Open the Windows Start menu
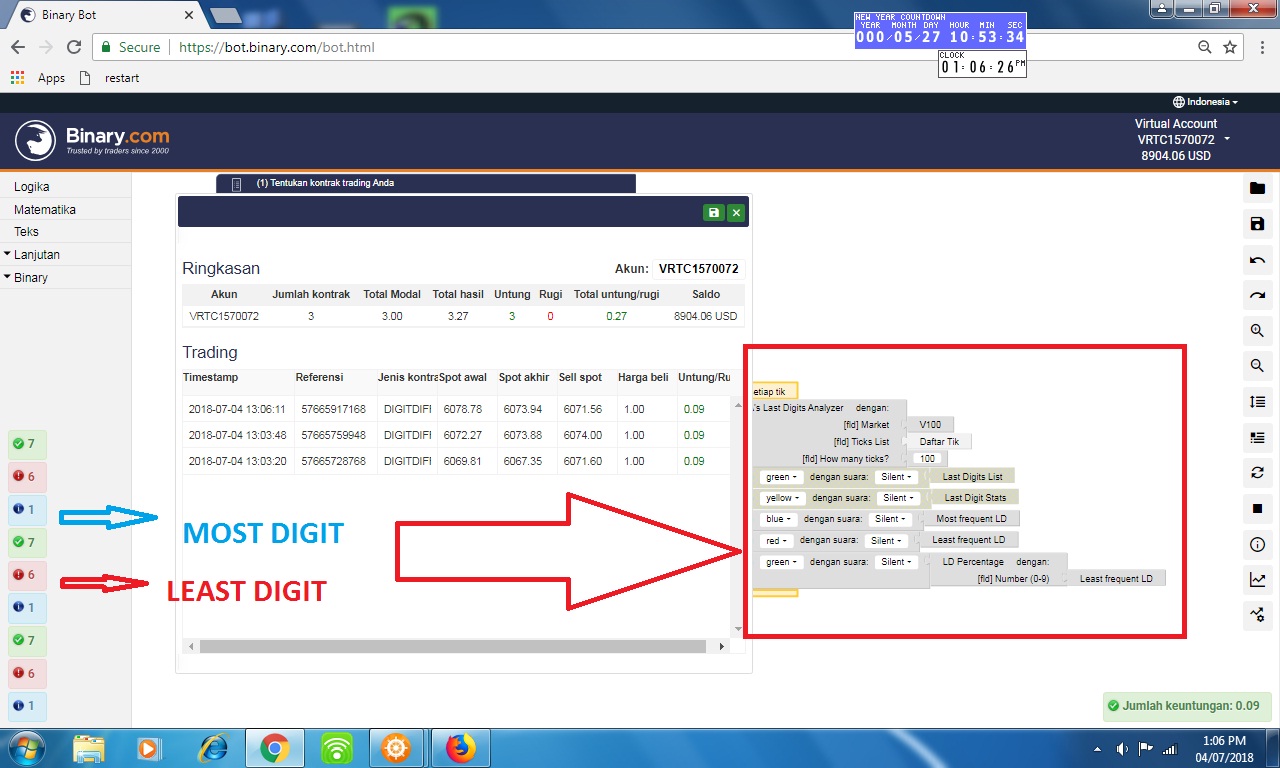Screen dimensions: 1280x768 25,748
